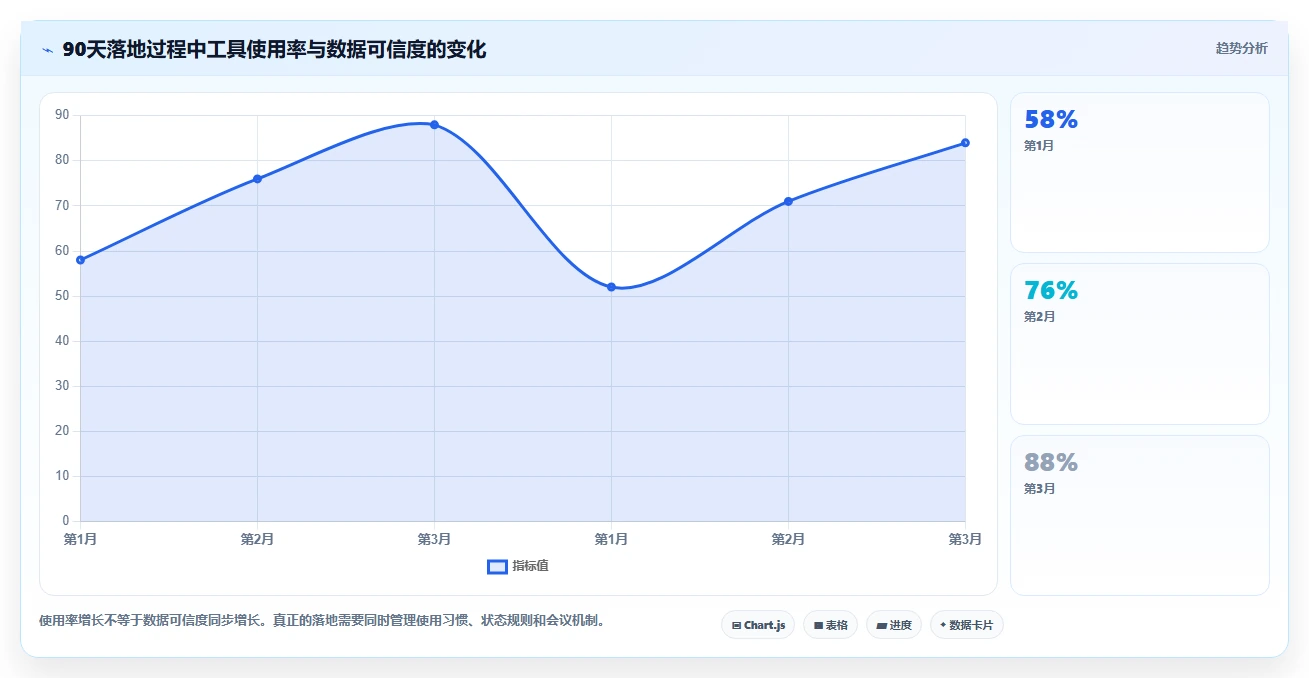Screen dimensions: 1309x678
Task: Click the y-axis label 90
Action: [62, 115]
